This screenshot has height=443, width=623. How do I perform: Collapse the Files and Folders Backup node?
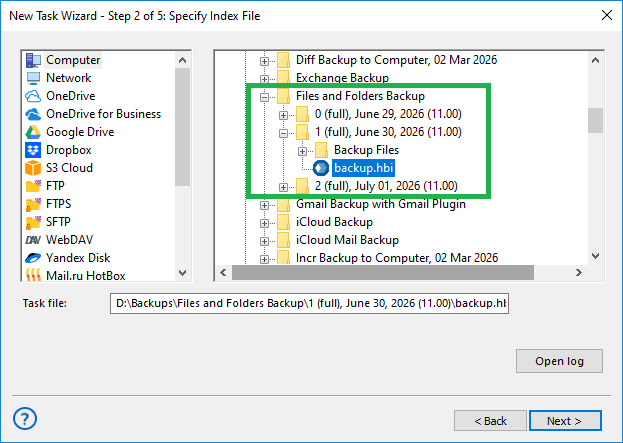click(x=264, y=97)
